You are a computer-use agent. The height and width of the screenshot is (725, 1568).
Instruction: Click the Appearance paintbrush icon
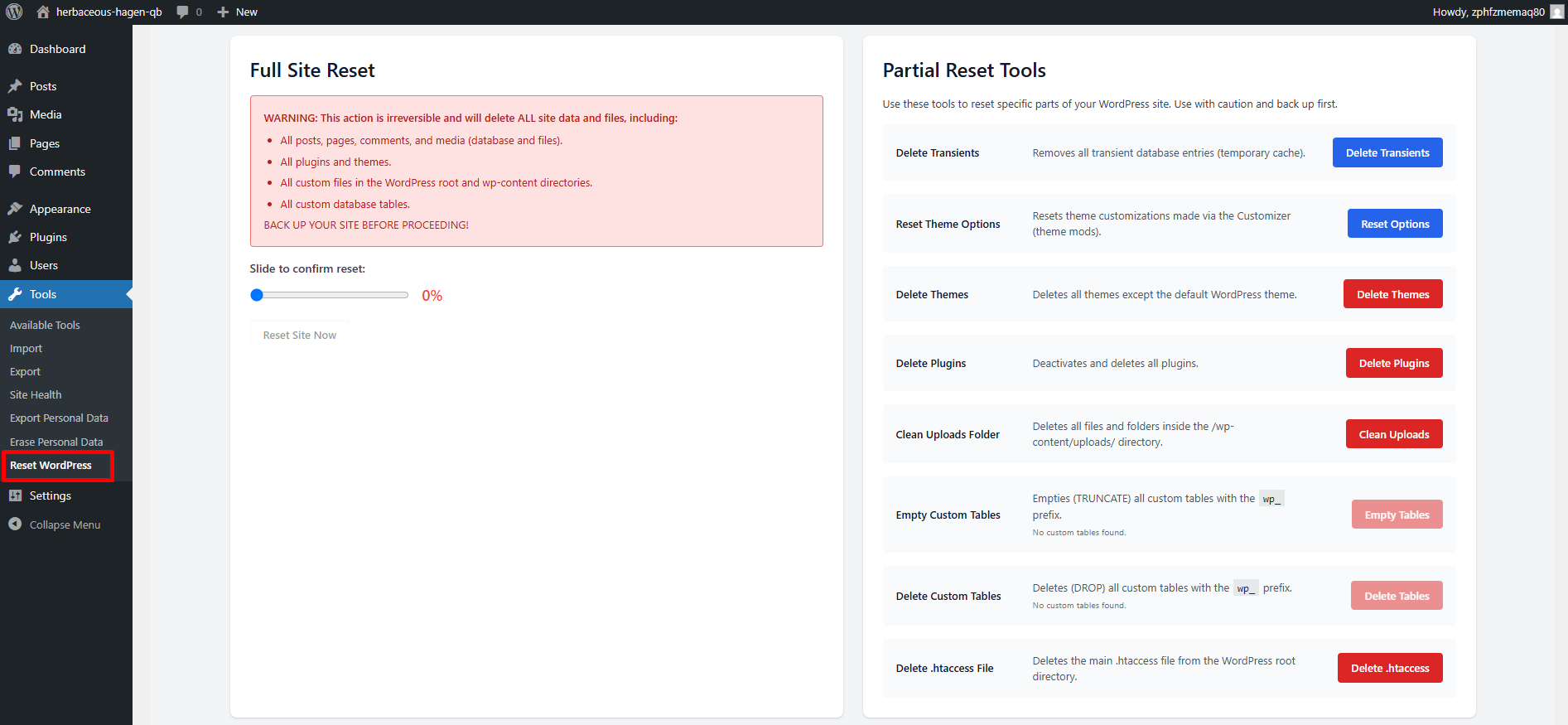[x=15, y=209]
